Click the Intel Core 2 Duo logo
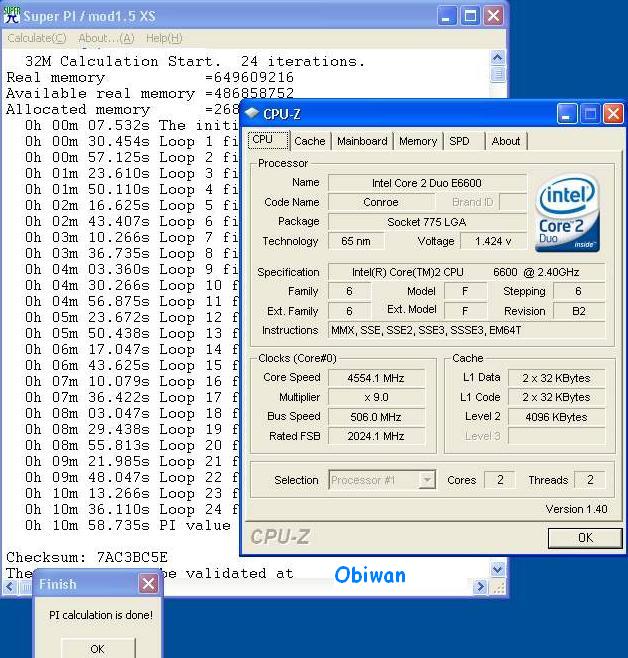The width and height of the screenshot is (628, 658). click(x=567, y=213)
